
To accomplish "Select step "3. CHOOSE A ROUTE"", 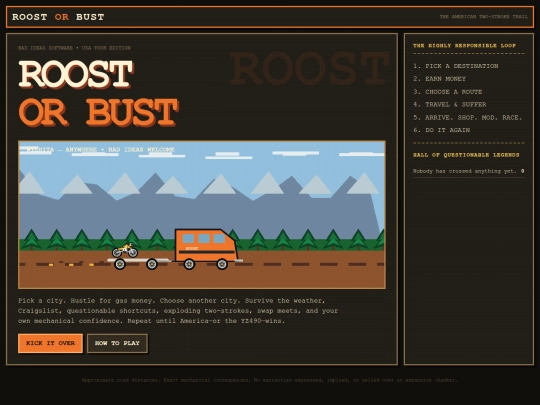I will pos(447,92).
